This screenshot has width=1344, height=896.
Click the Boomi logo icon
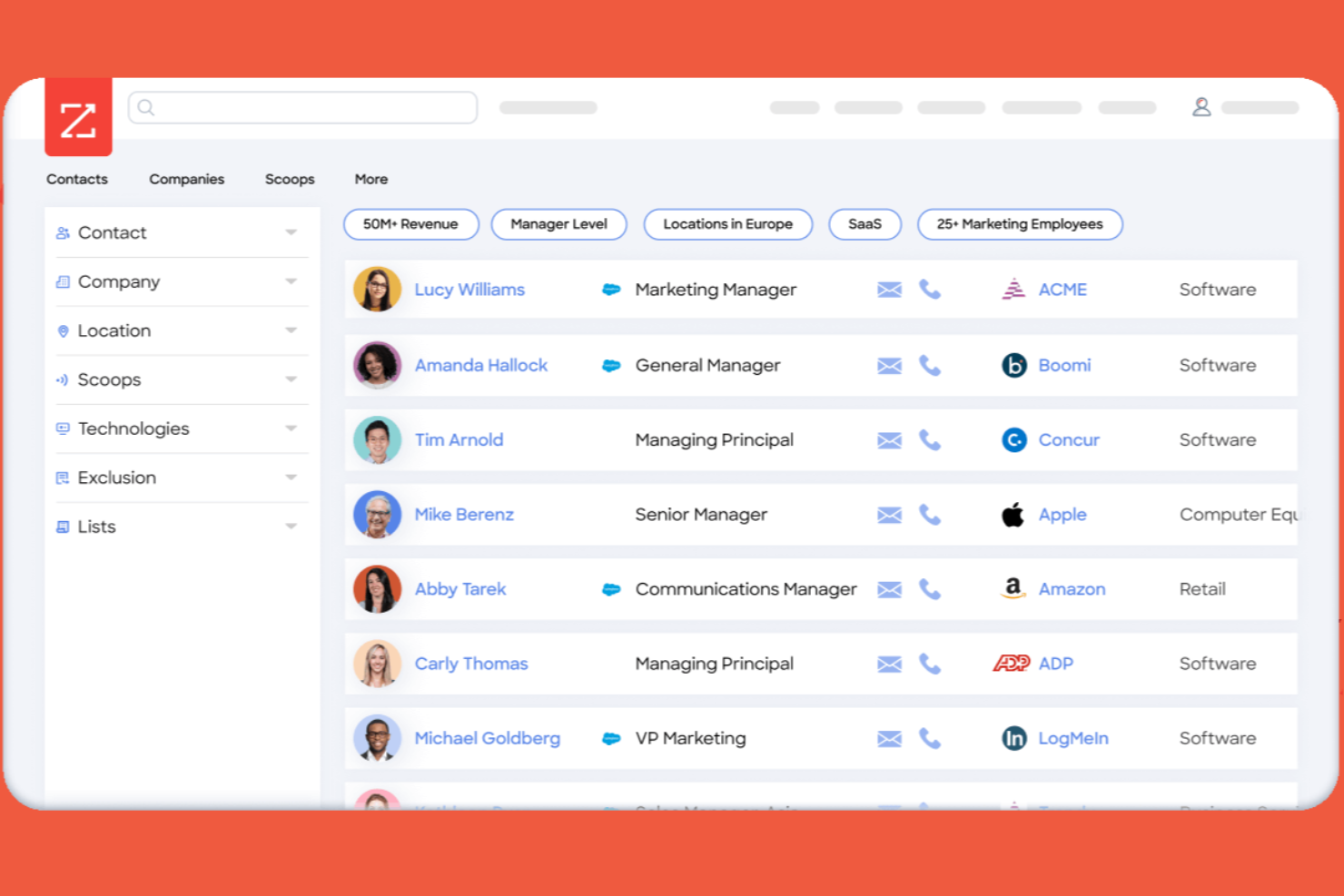pos(1013,365)
